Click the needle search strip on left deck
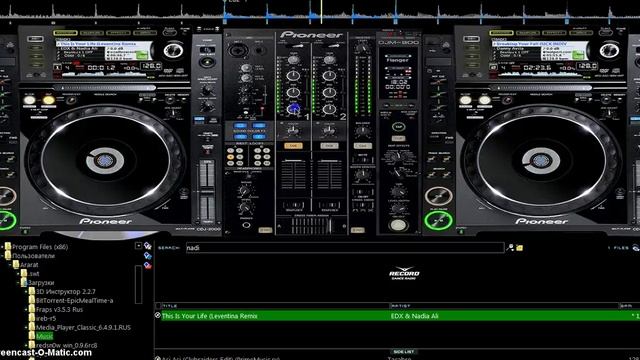Viewport: 640px width, 360px height. click(104, 88)
